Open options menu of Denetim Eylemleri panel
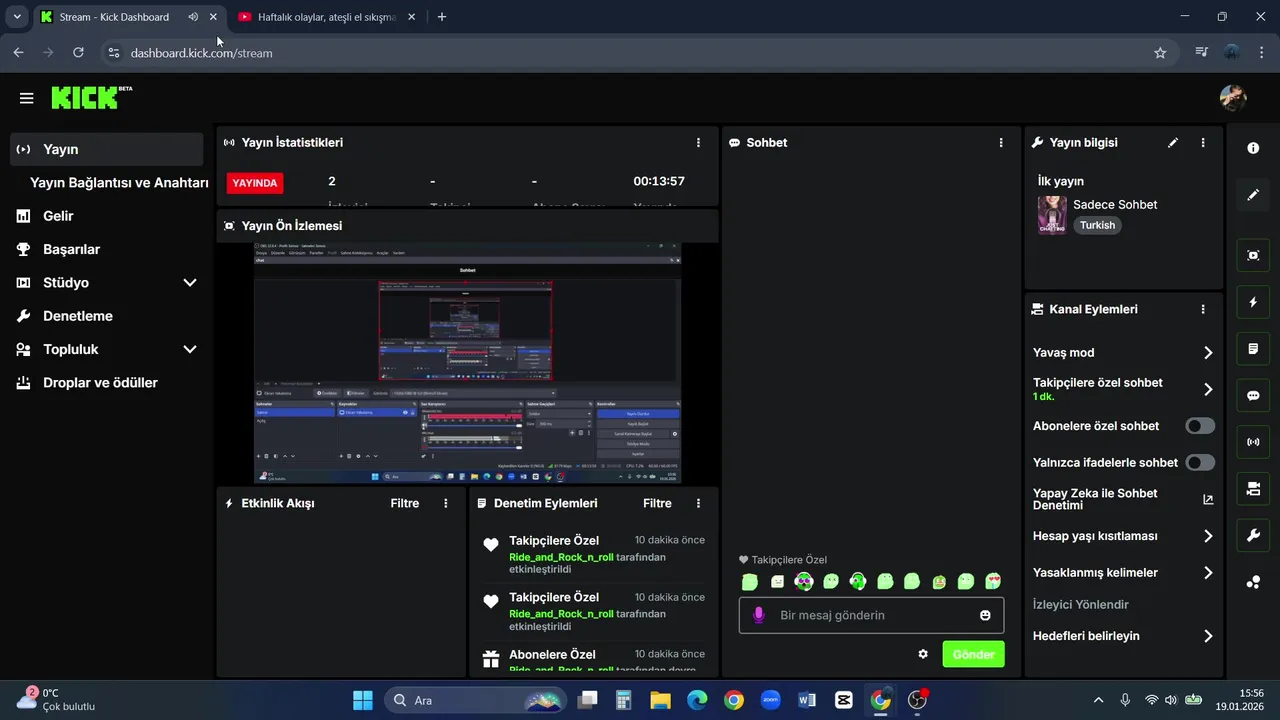The height and width of the screenshot is (720, 1280). tap(698, 504)
